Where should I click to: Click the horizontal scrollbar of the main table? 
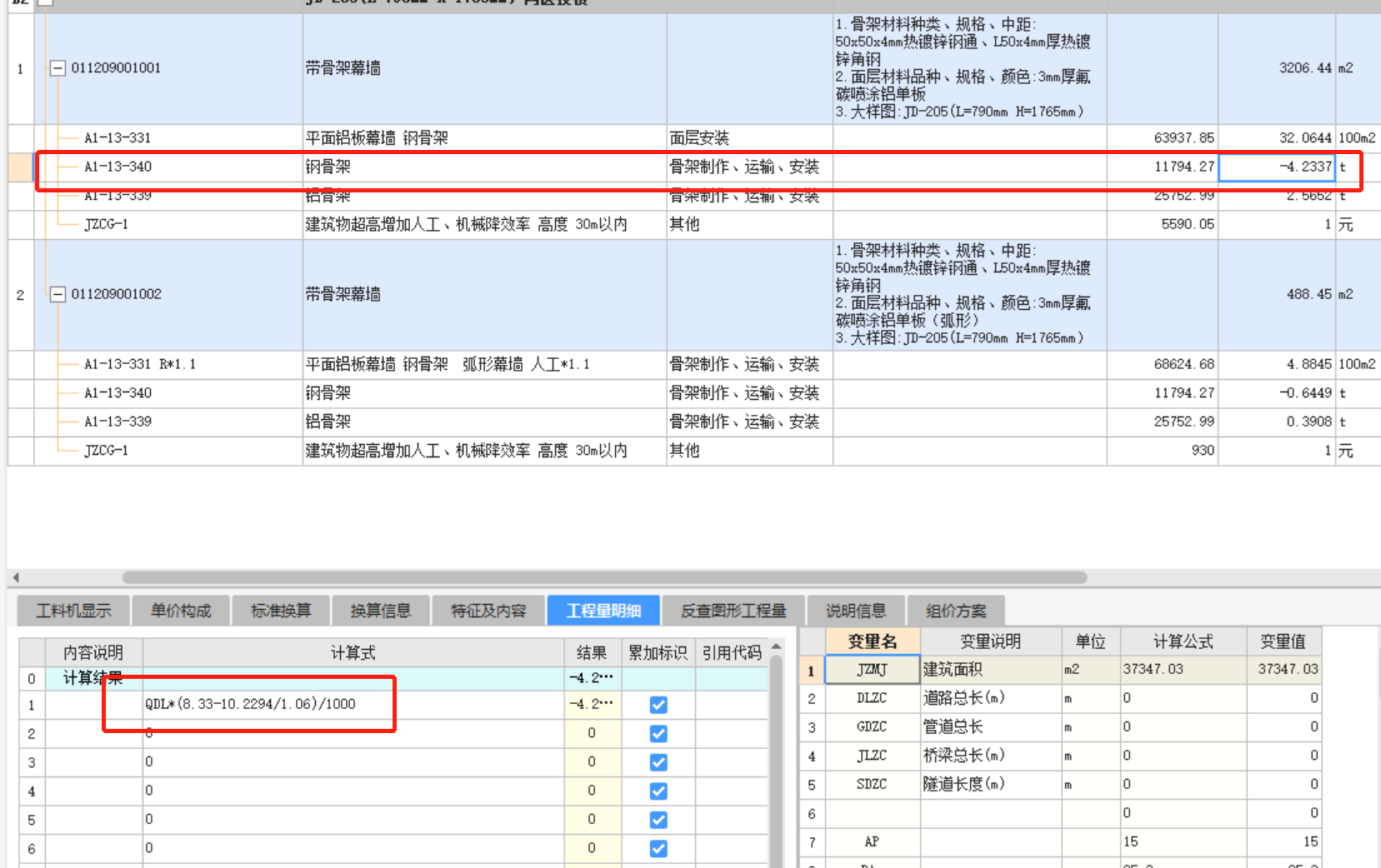coord(604,577)
